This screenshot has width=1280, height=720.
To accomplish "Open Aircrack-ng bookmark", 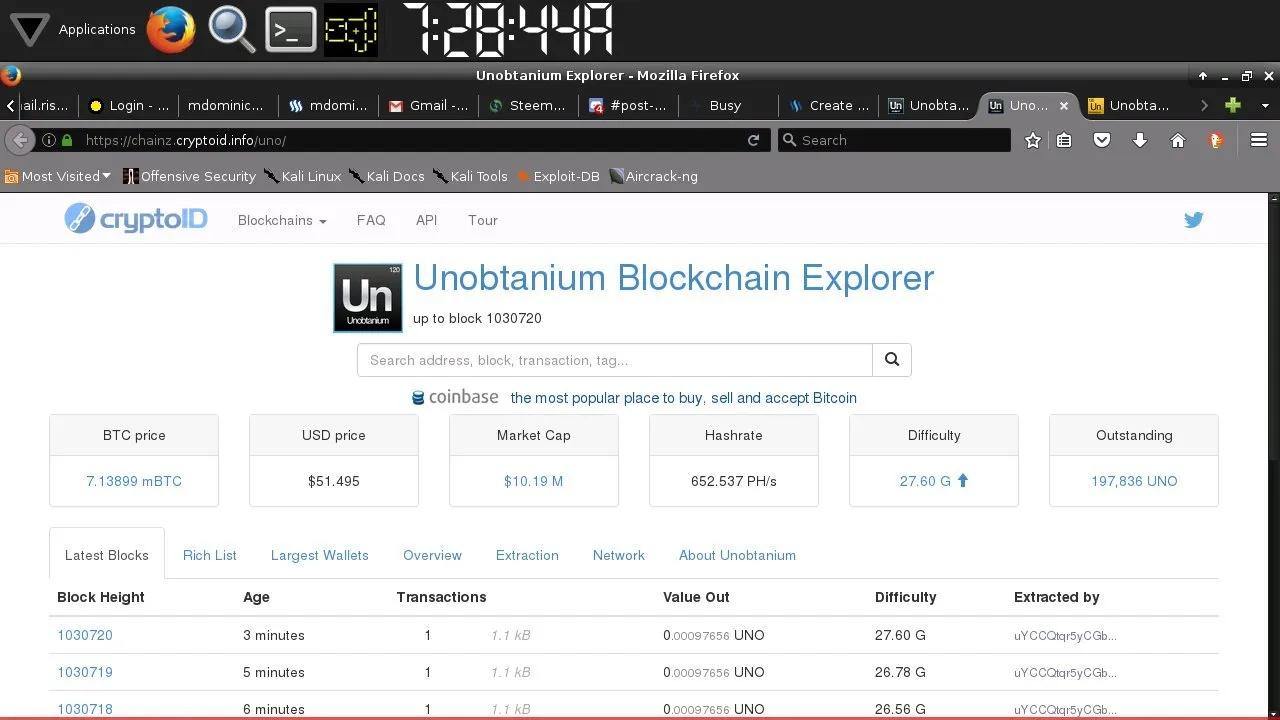I will (x=653, y=176).
